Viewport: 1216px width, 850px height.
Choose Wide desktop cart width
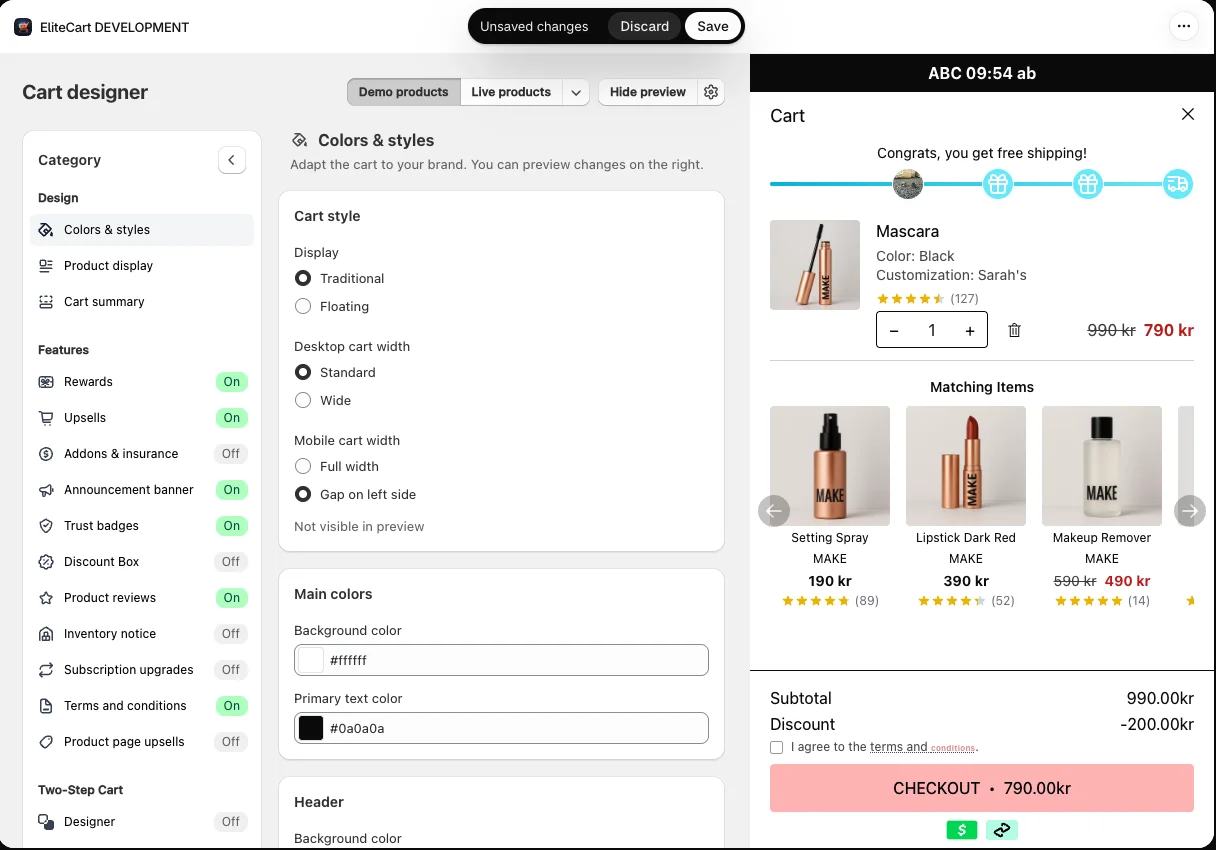[303, 400]
